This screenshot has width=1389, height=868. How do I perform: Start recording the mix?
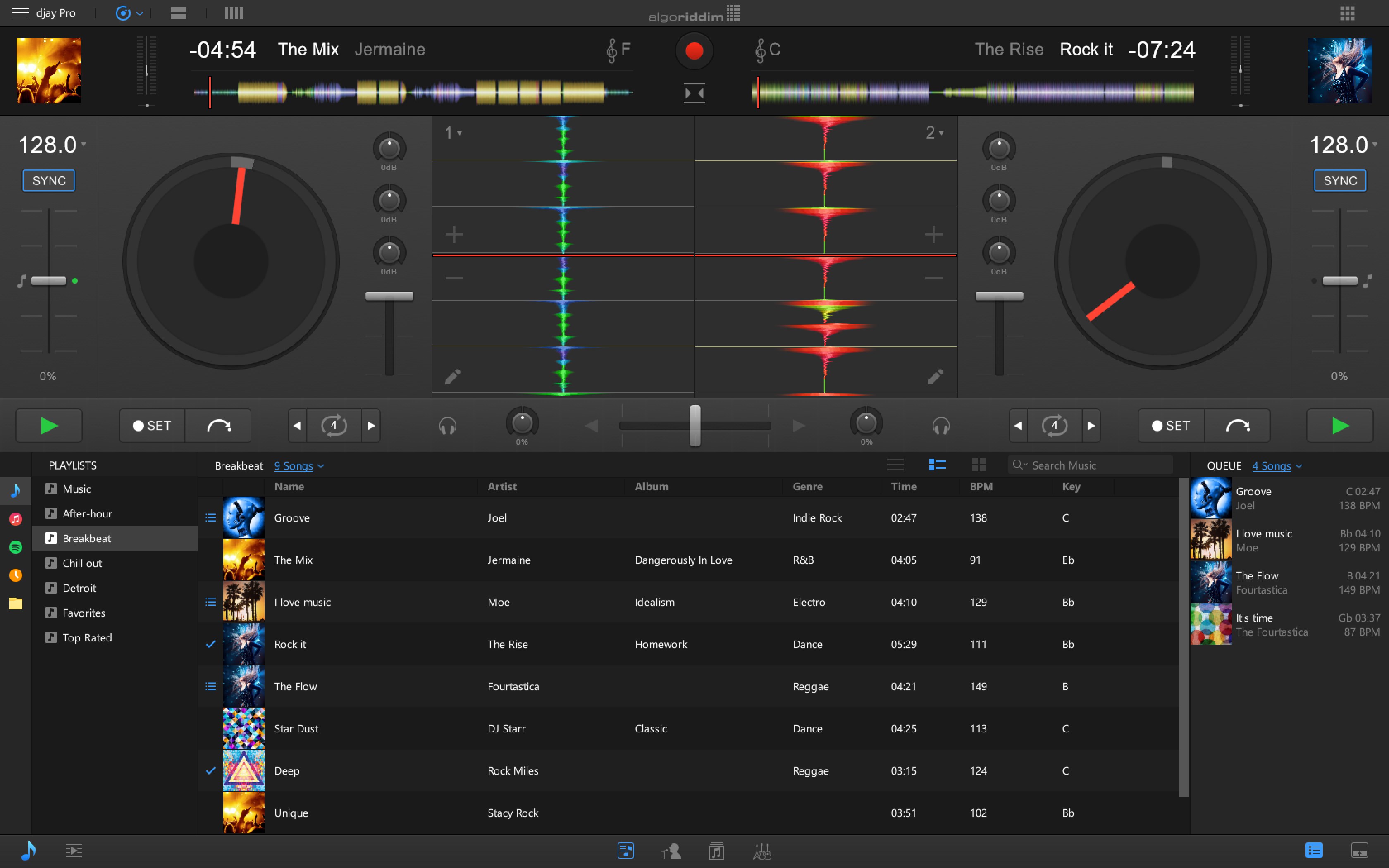pyautogui.click(x=694, y=51)
